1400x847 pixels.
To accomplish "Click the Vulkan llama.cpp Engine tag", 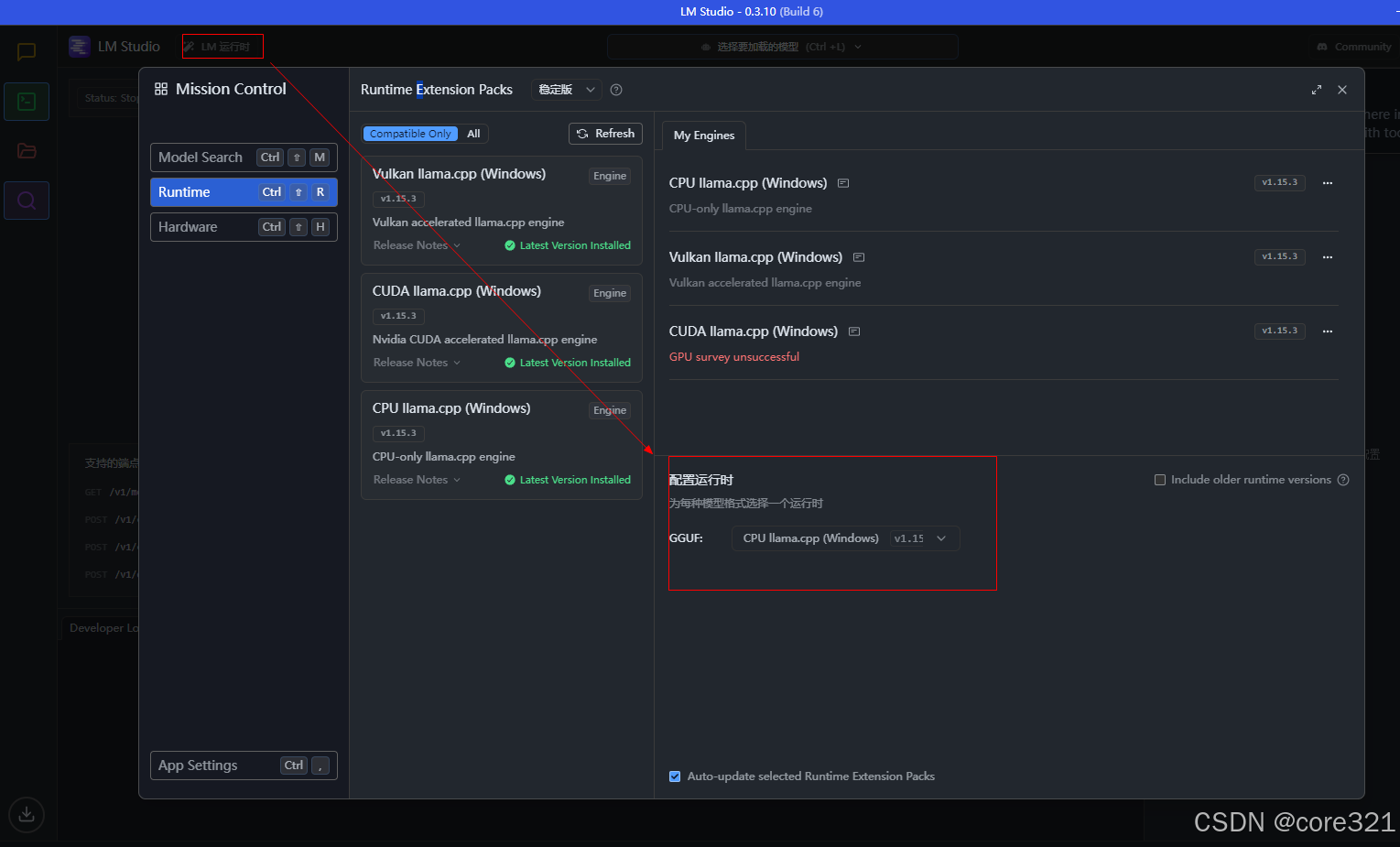I will [x=610, y=176].
